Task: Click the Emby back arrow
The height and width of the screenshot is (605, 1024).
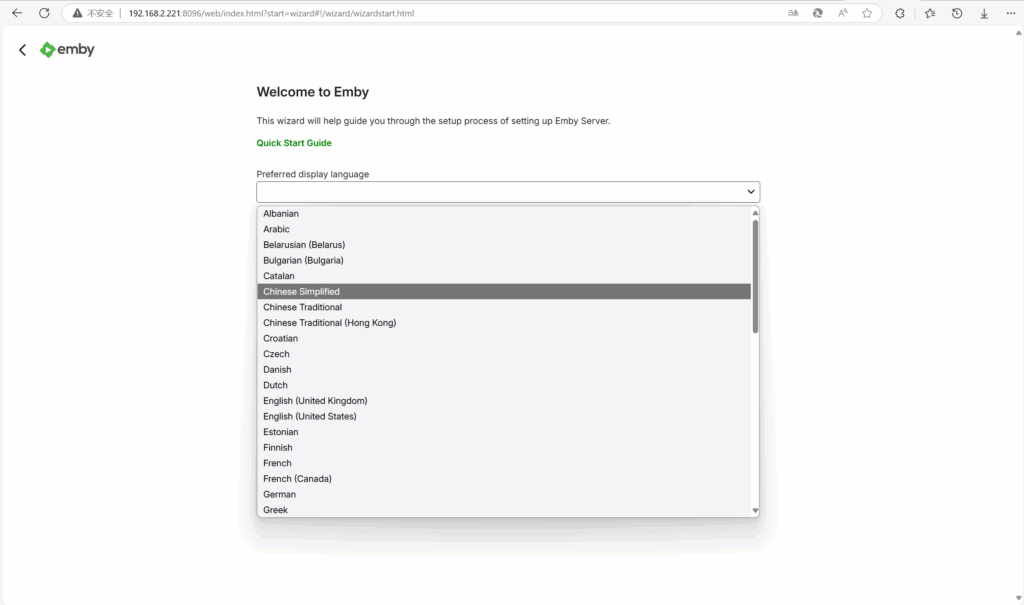Action: [22, 50]
